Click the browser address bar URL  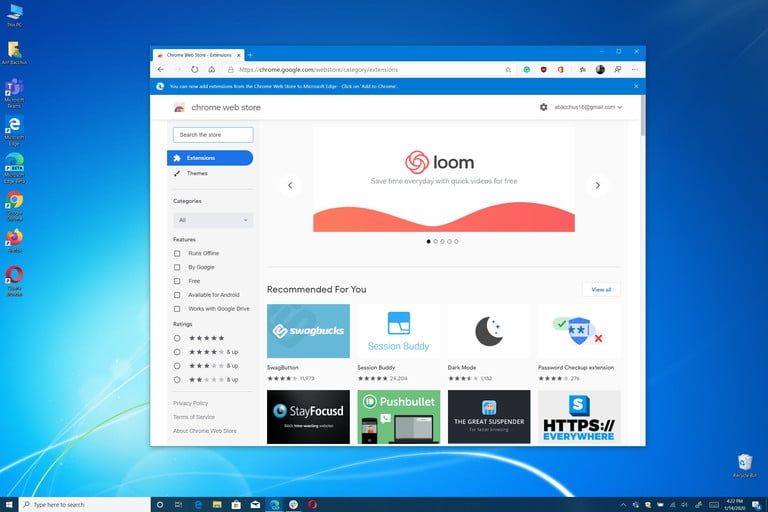[x=318, y=70]
